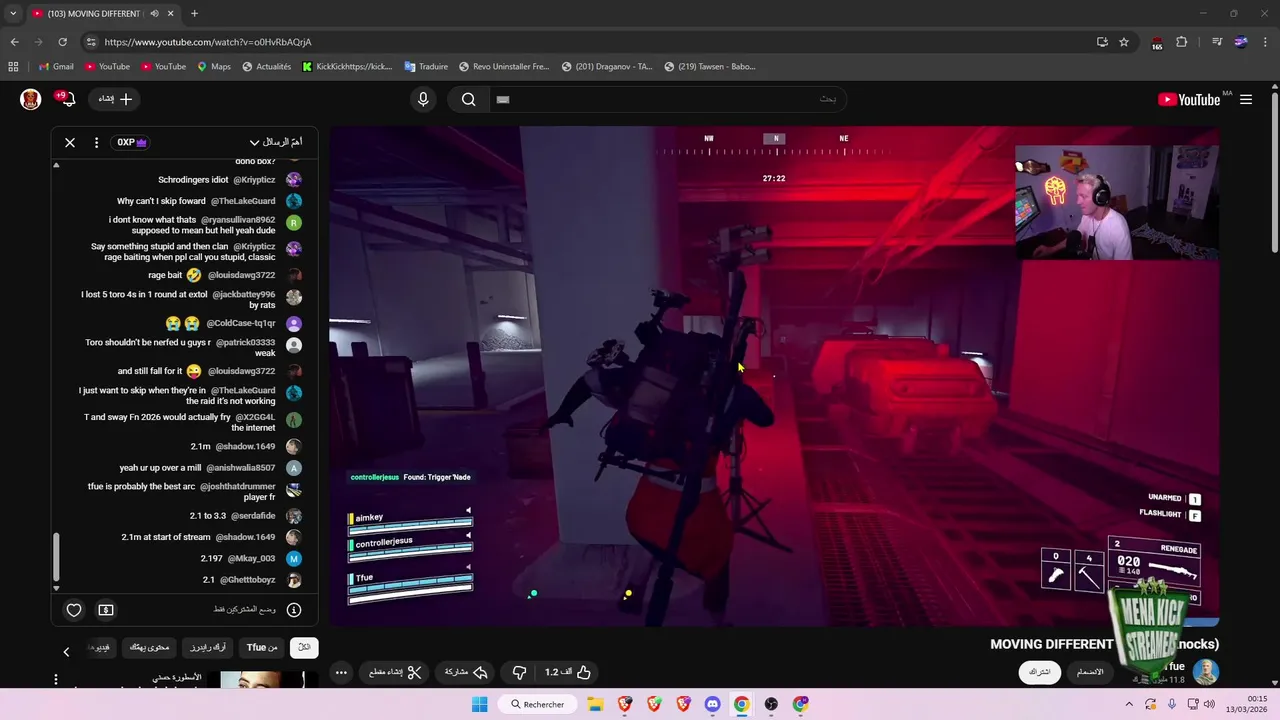Select the 'All' filter chip
The image size is (1280, 720).
(x=304, y=647)
